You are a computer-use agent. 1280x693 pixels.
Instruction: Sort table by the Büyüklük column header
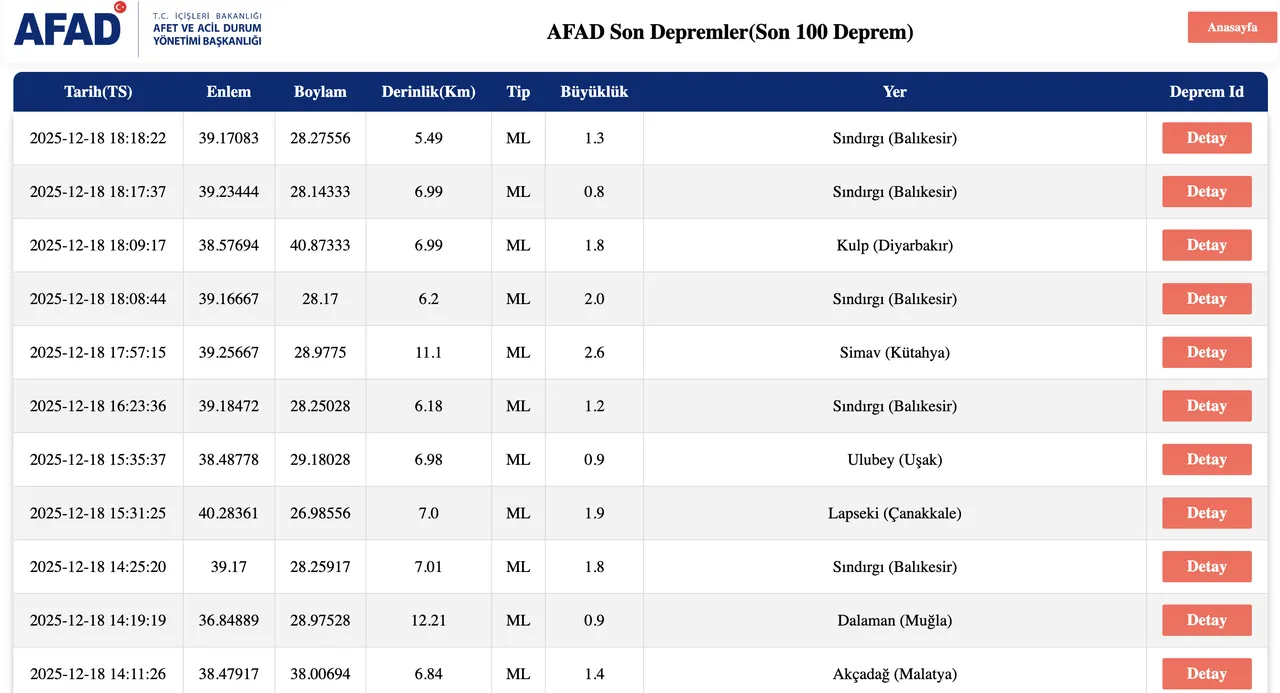point(594,91)
